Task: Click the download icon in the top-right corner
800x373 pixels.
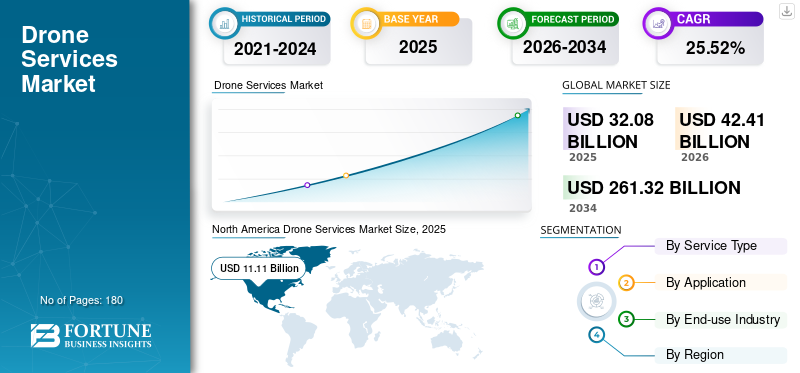Action: click(786, 11)
